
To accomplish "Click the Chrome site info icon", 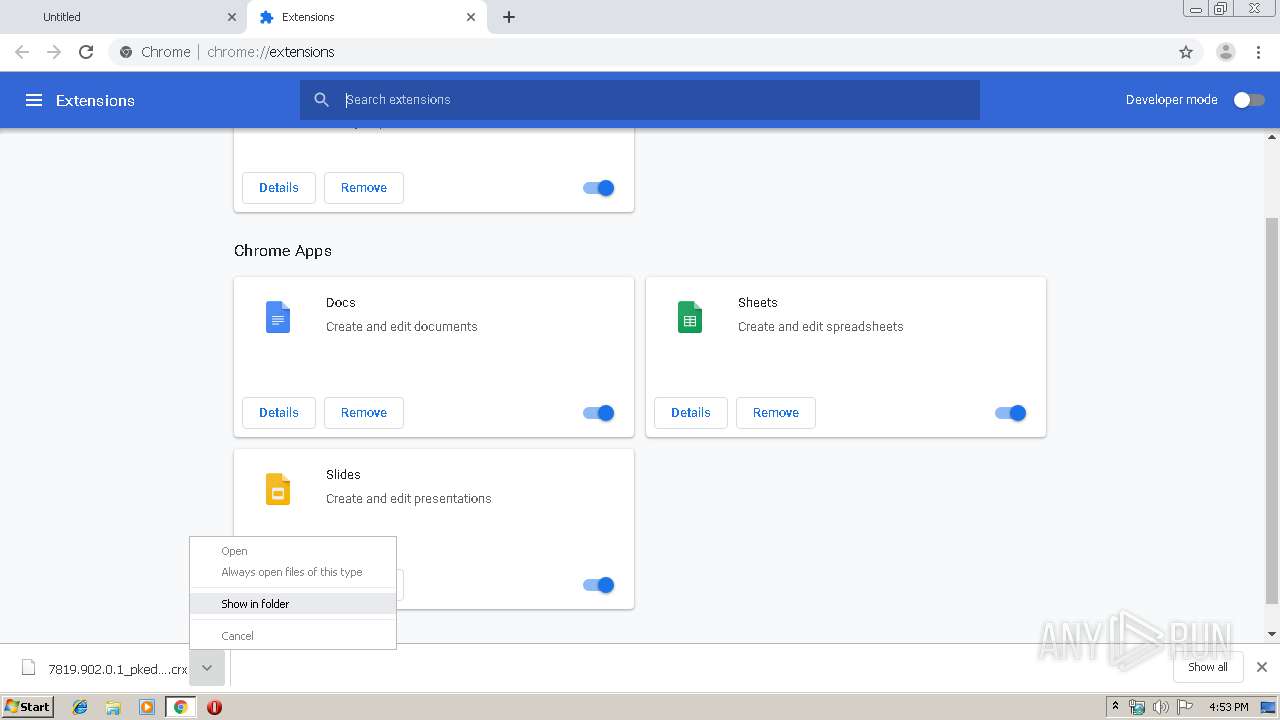I will click(x=126, y=52).
